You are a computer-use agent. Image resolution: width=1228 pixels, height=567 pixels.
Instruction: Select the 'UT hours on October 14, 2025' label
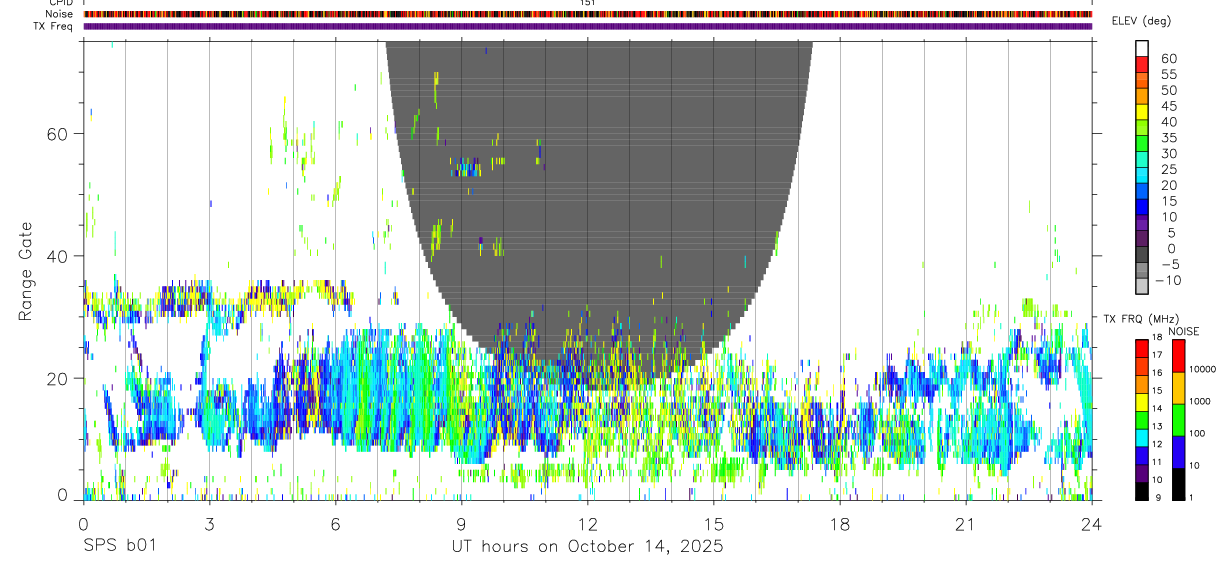coord(587,546)
